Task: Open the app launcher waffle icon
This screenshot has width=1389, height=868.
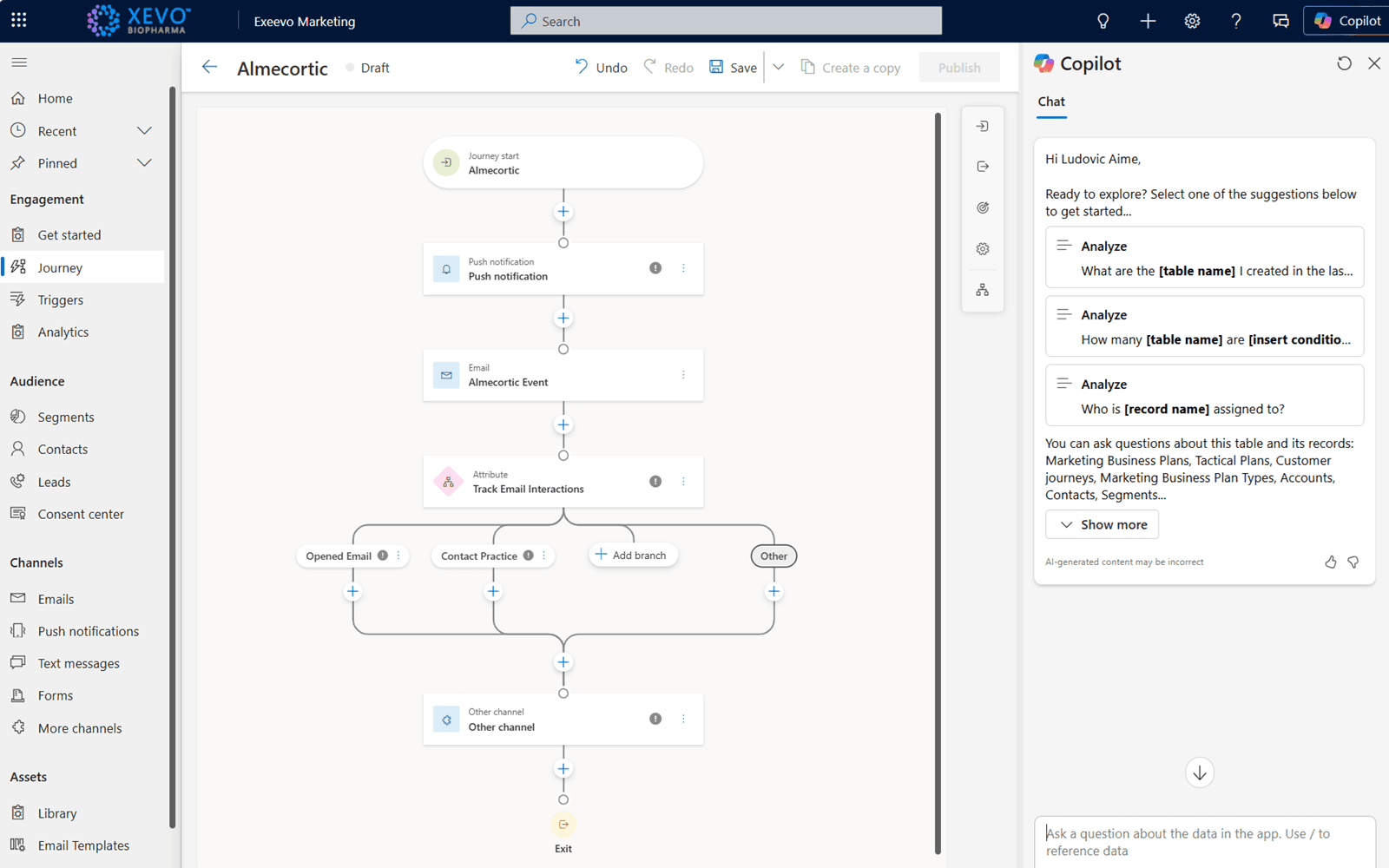Action: point(19,20)
